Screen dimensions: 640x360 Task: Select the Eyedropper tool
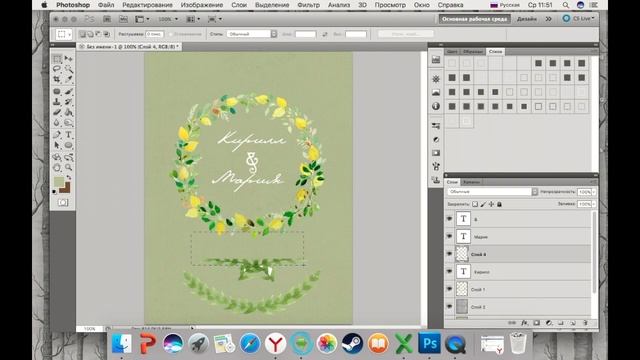click(69, 79)
